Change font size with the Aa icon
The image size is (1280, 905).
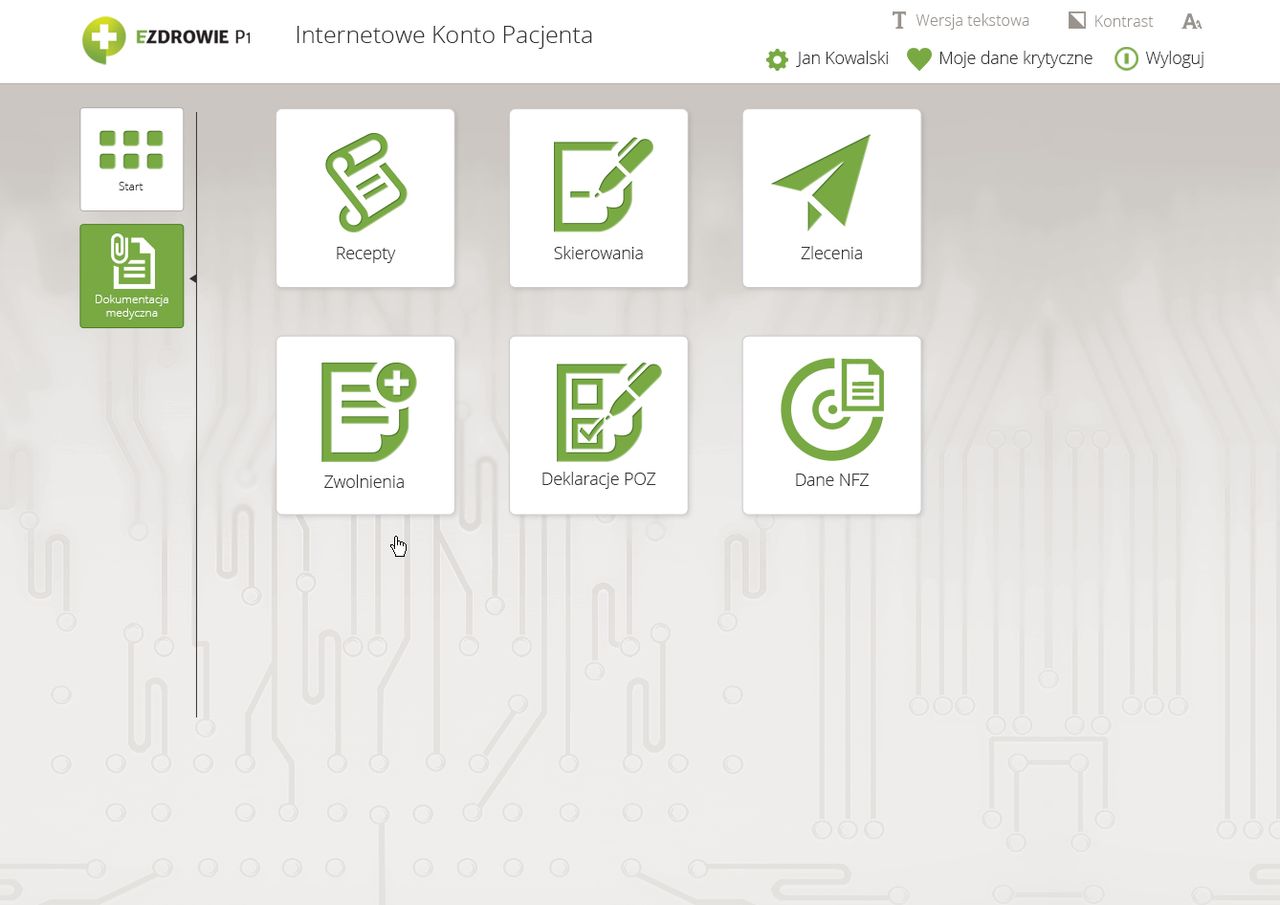click(1192, 21)
